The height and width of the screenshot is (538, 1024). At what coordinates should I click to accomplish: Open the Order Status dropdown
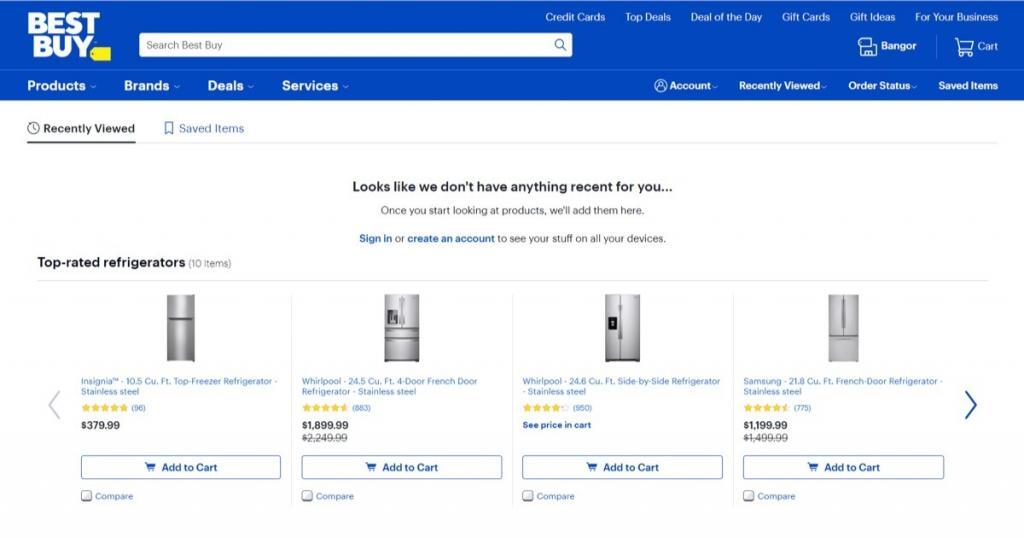click(x=882, y=86)
